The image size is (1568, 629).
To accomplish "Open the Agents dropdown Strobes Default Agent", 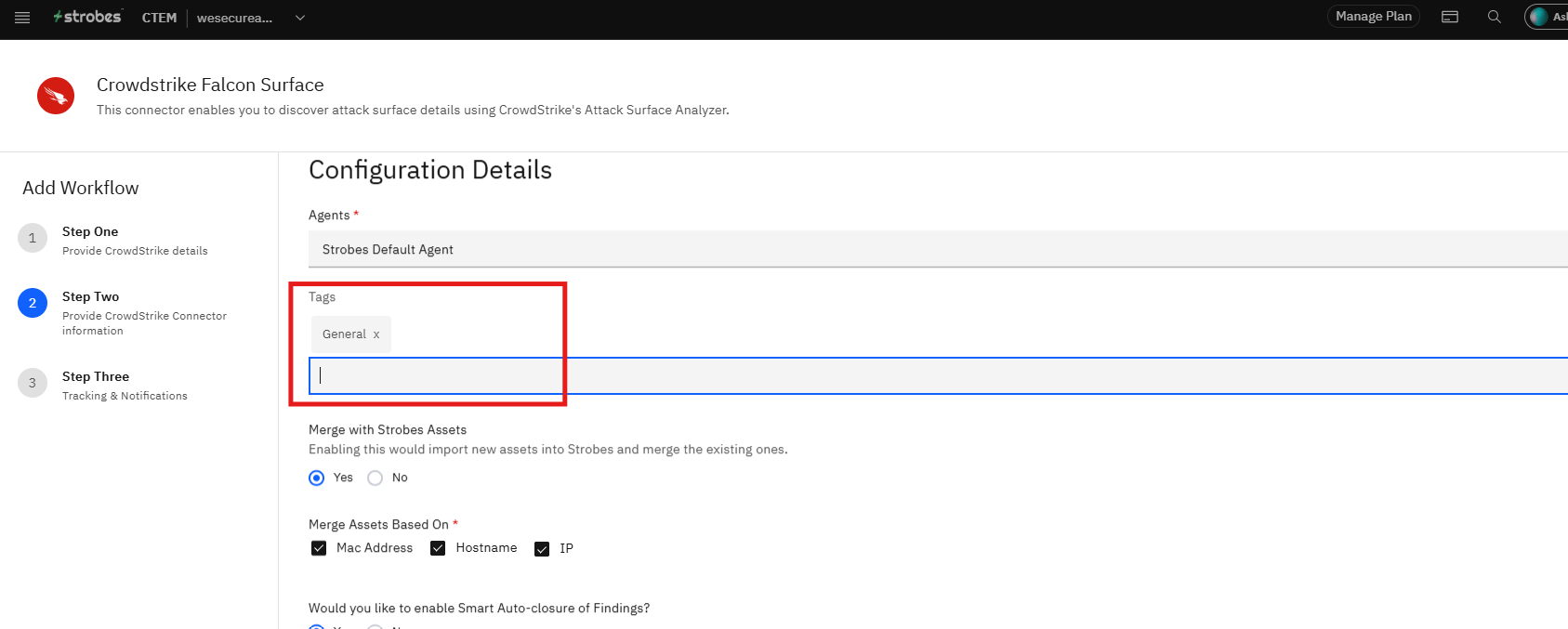I will 938,249.
